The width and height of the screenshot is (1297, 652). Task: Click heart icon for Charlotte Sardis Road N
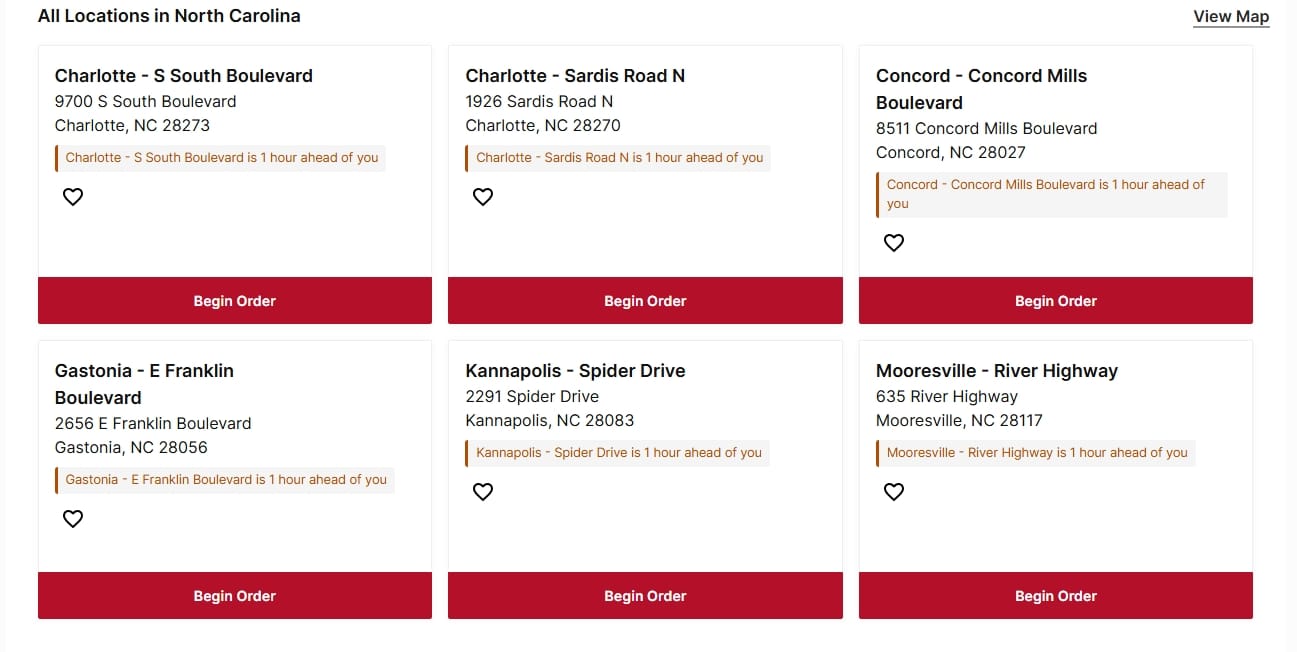click(x=483, y=197)
